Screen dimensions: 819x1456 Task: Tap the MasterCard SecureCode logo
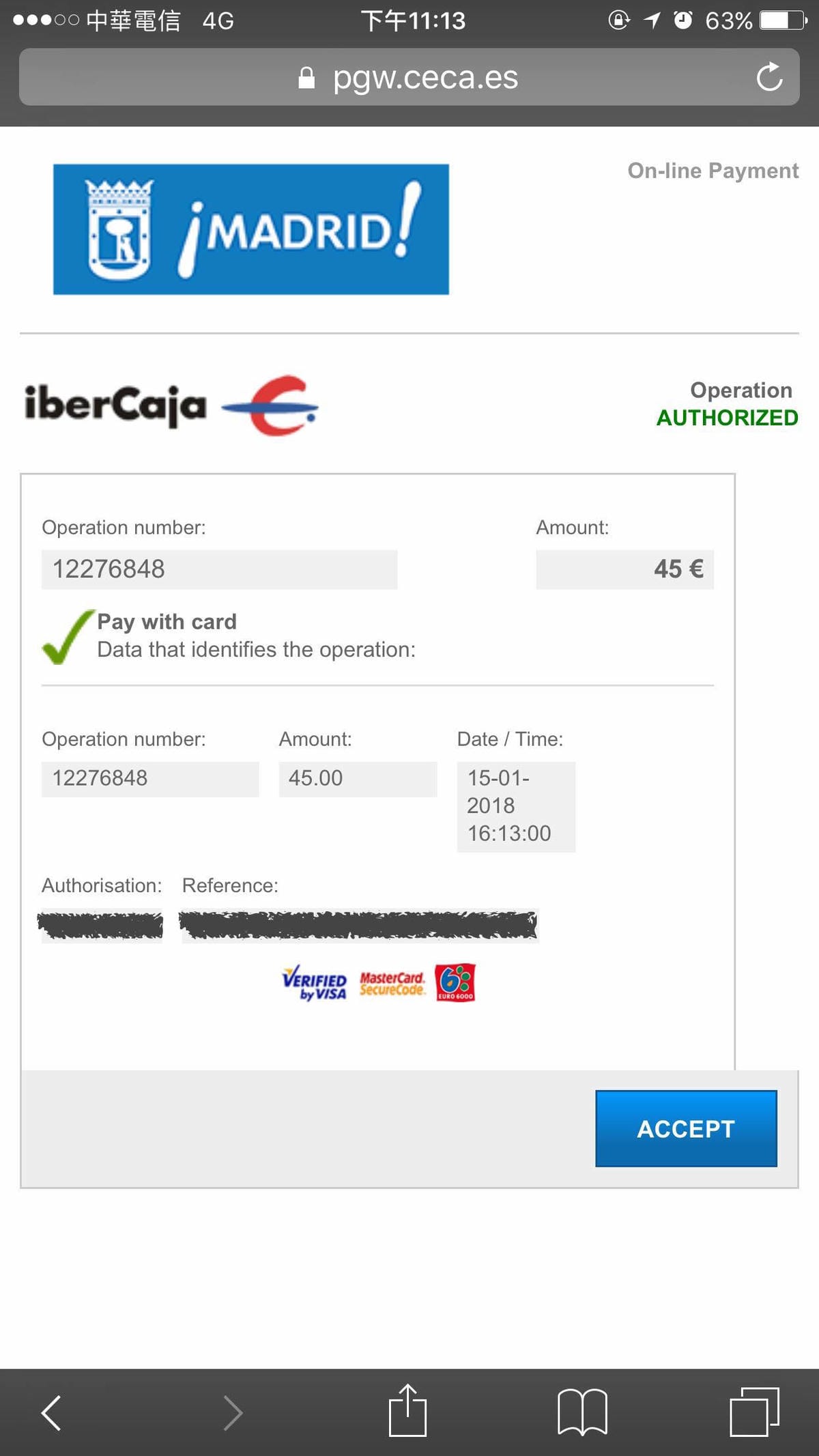click(x=392, y=984)
